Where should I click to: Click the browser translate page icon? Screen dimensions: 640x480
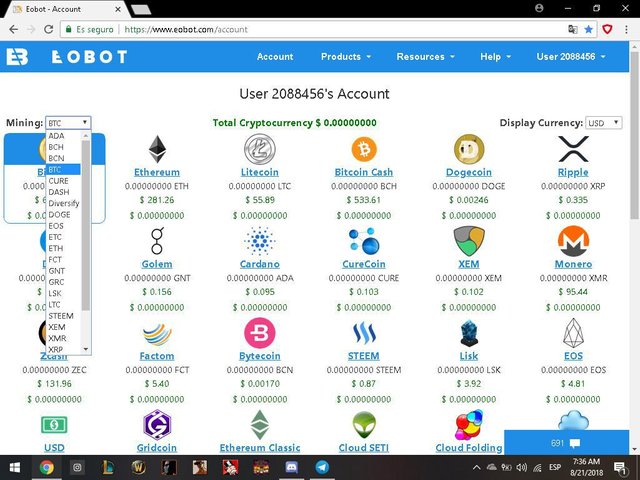573,29
